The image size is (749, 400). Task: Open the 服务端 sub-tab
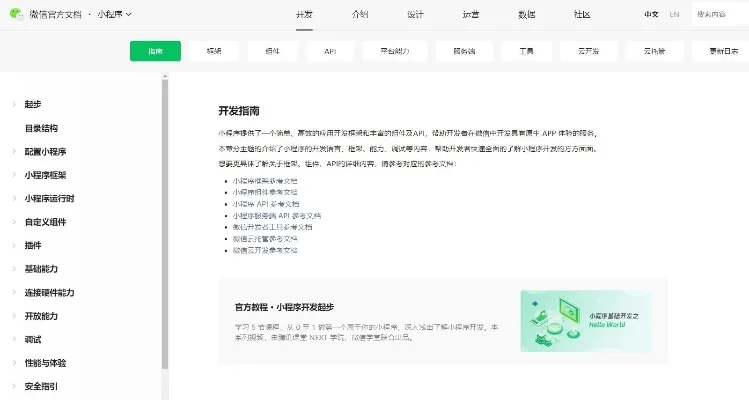(464, 51)
